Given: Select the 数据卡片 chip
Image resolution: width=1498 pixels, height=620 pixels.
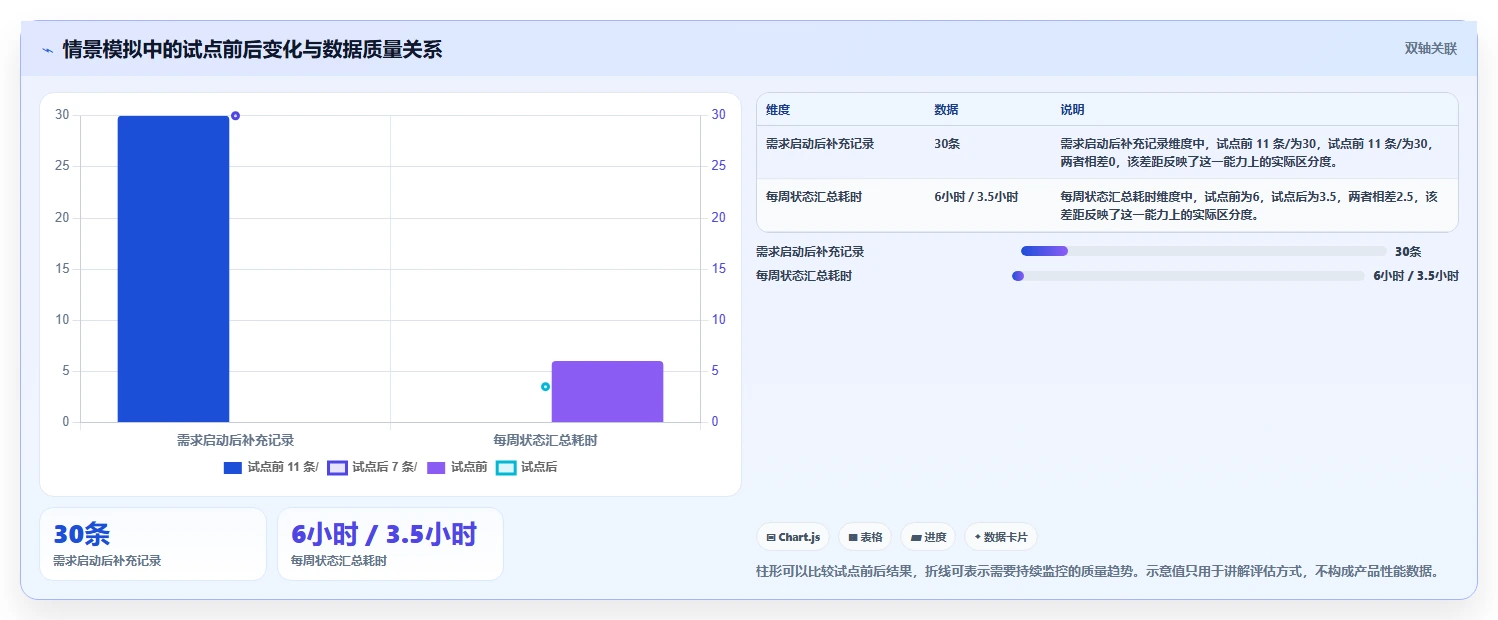Looking at the screenshot, I should click(x=1001, y=537).
